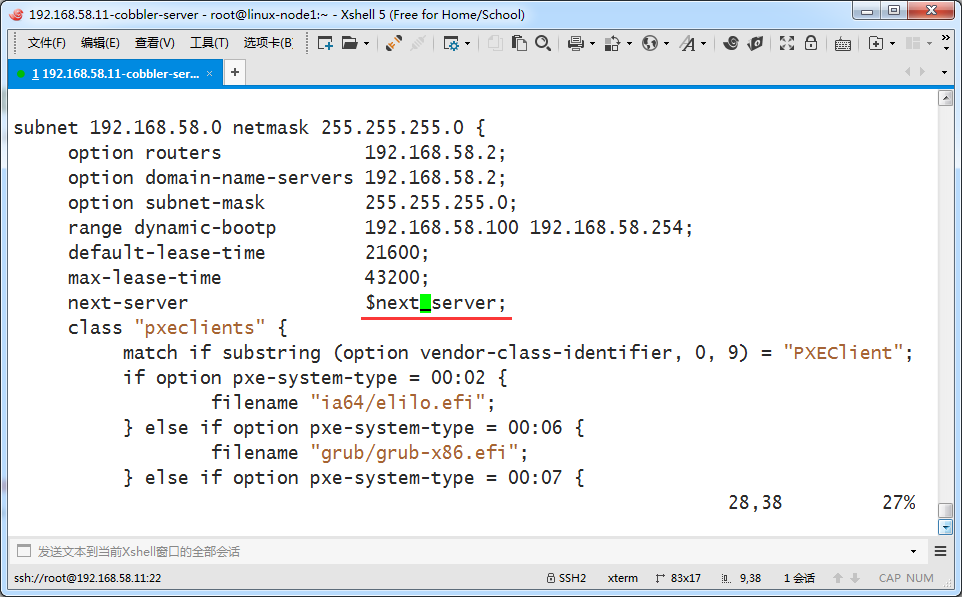Add a new tab with the plus button
Image resolution: width=962 pixels, height=597 pixels.
point(234,72)
